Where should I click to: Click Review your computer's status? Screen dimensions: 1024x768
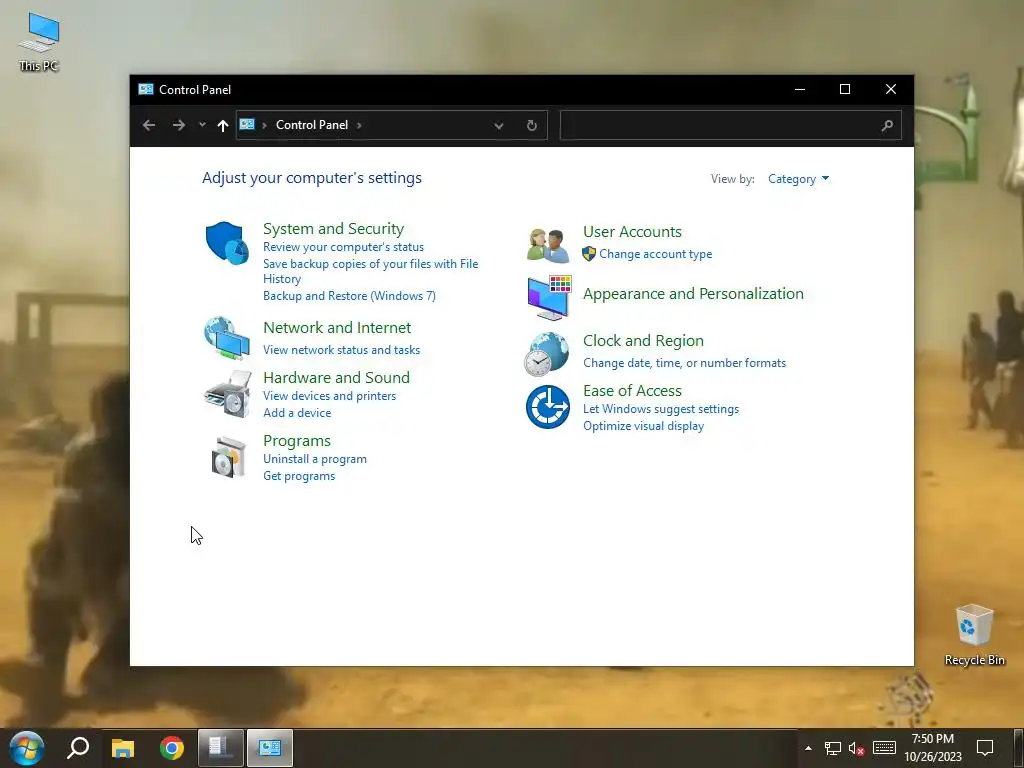(x=344, y=247)
